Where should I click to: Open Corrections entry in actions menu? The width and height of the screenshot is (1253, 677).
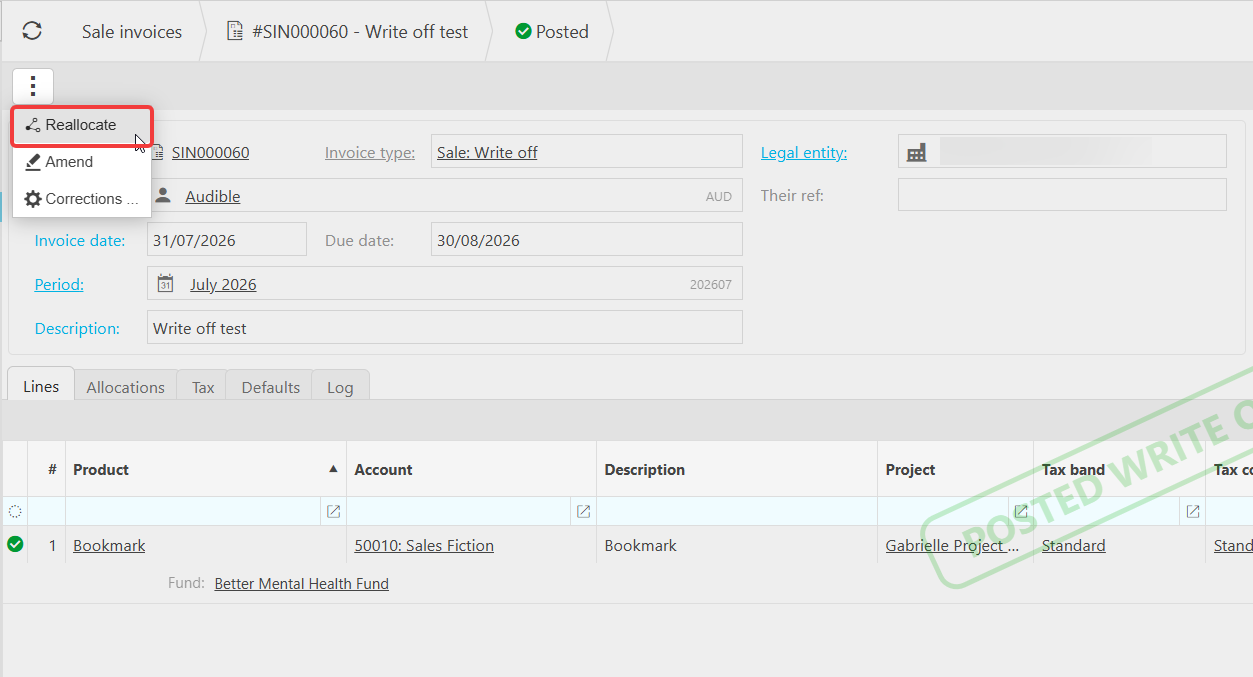coord(81,199)
